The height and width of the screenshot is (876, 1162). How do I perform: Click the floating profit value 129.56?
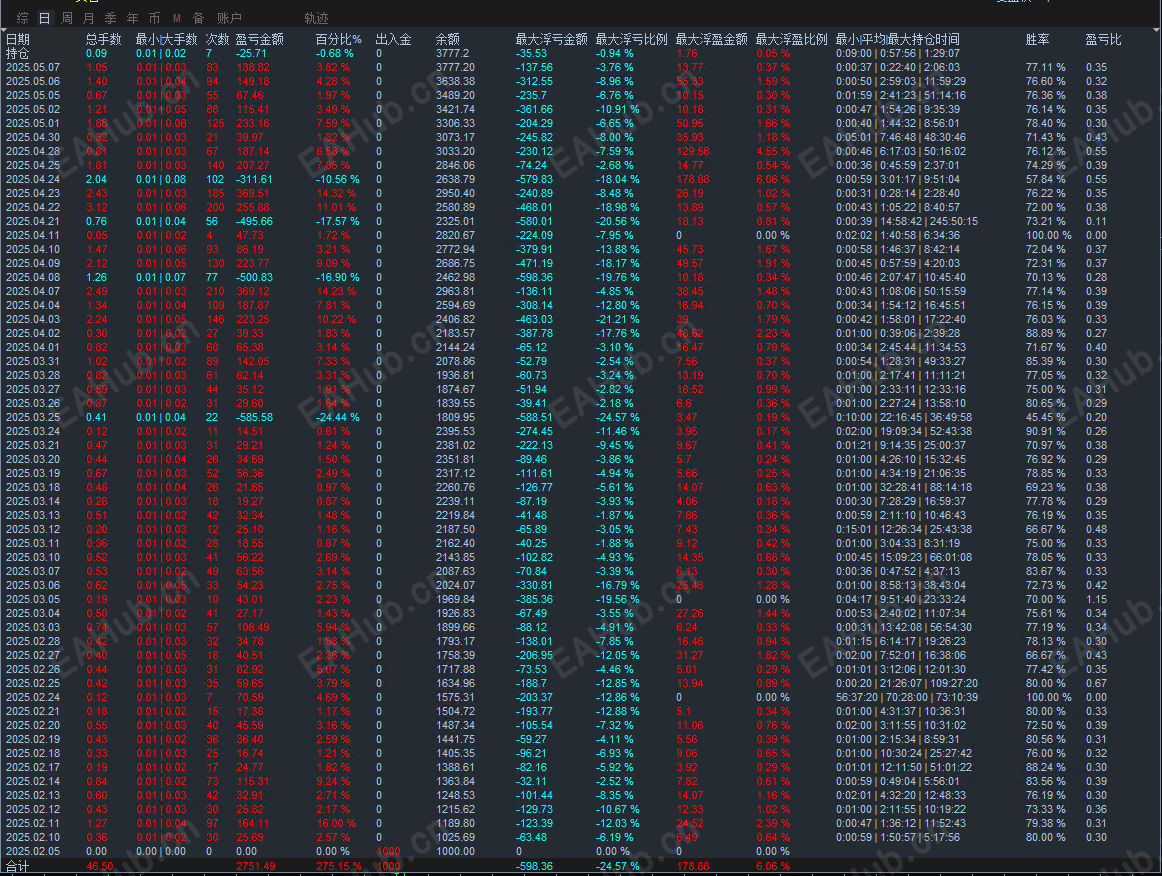click(x=693, y=151)
